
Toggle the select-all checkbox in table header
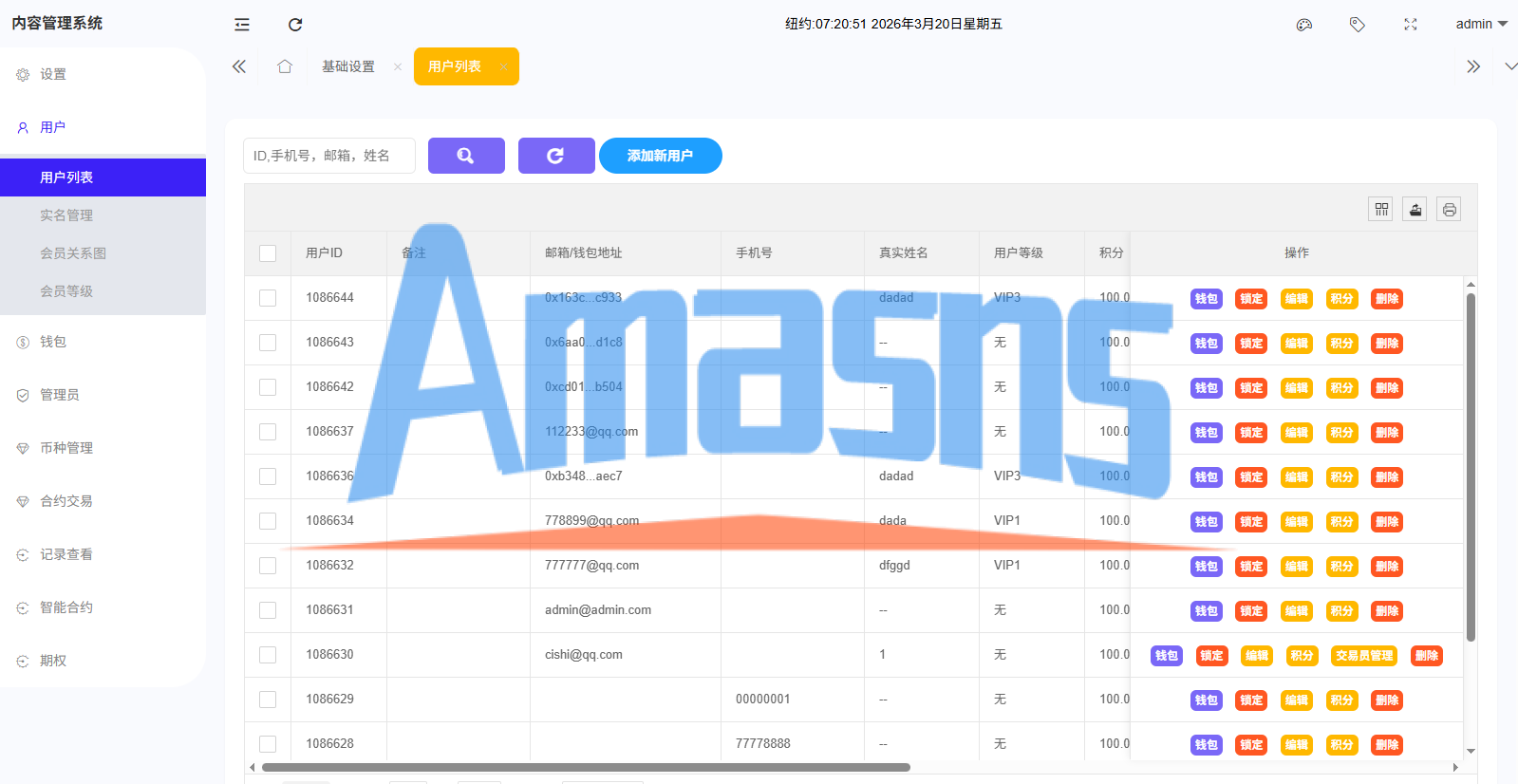tap(268, 253)
